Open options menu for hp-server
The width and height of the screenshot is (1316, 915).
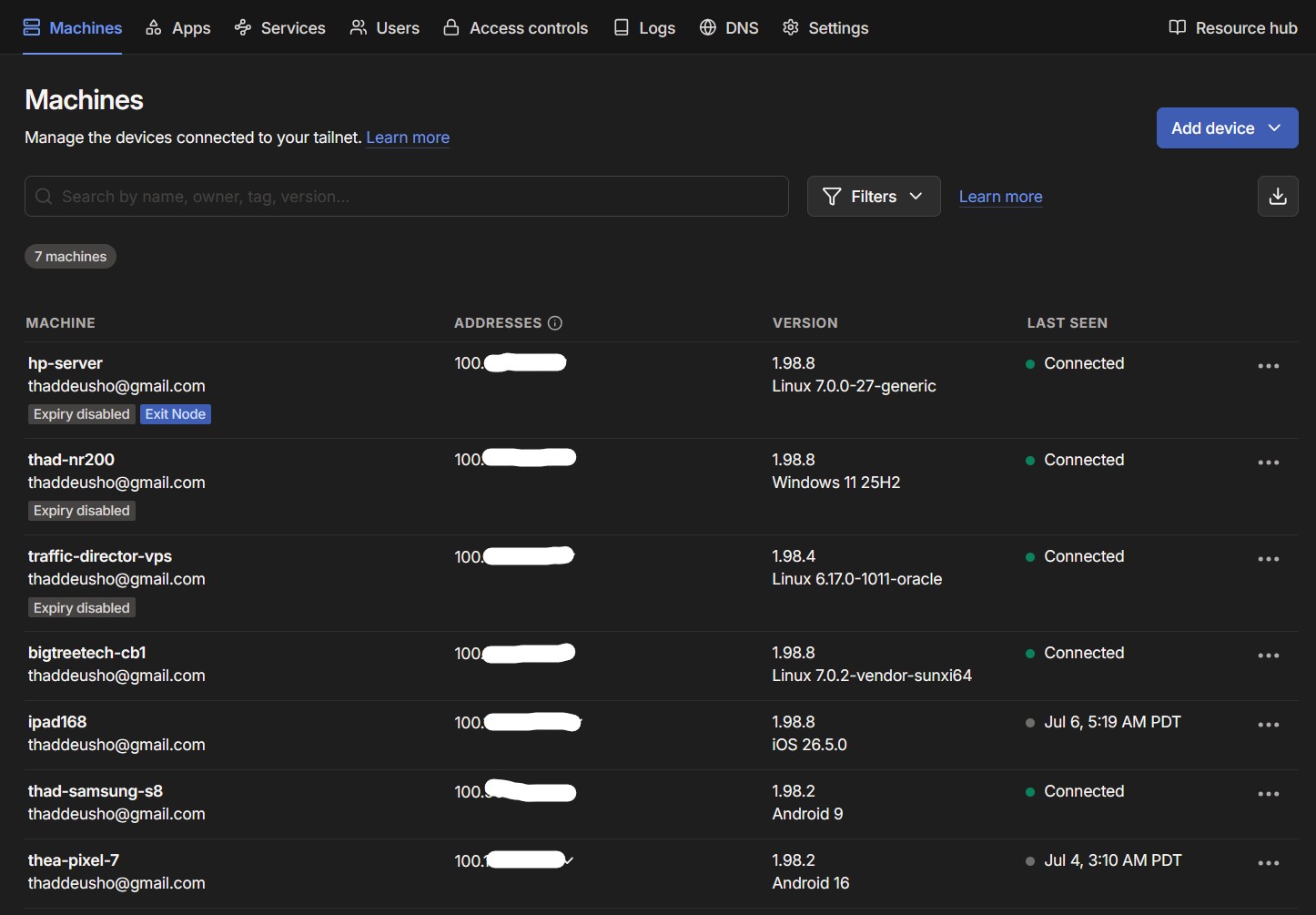pyautogui.click(x=1269, y=366)
